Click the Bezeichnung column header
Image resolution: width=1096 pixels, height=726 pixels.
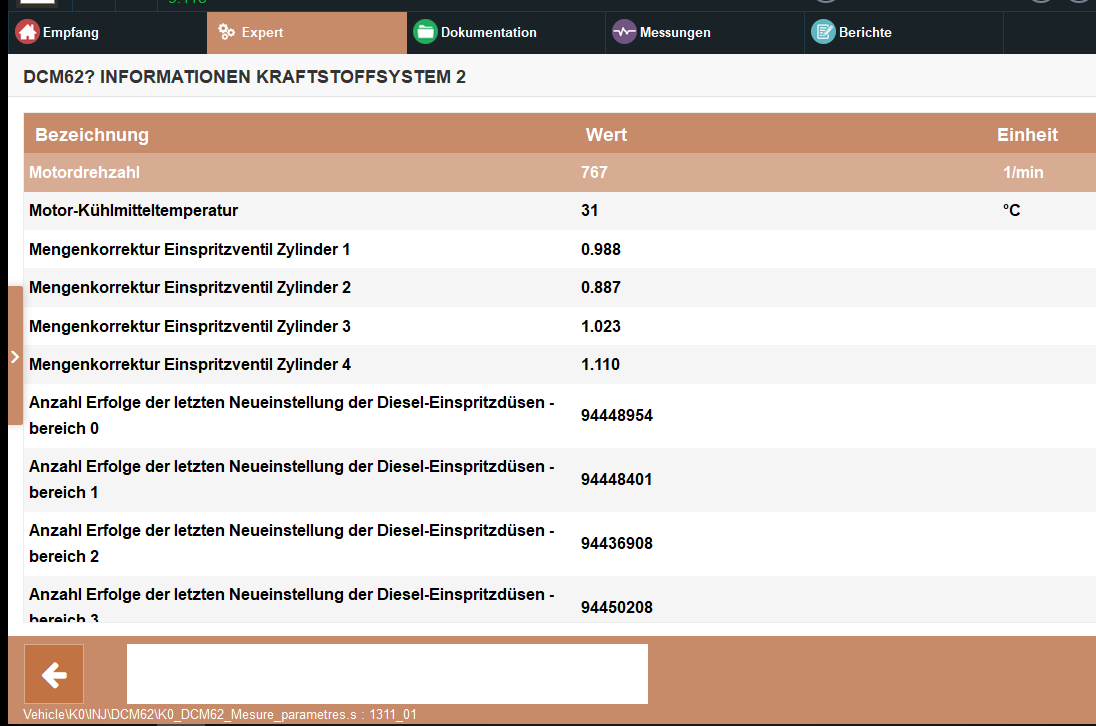[x=92, y=135]
